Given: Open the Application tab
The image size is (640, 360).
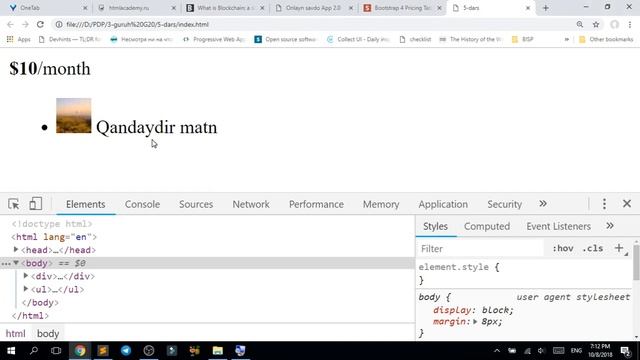Looking at the screenshot, I should 443,204.
